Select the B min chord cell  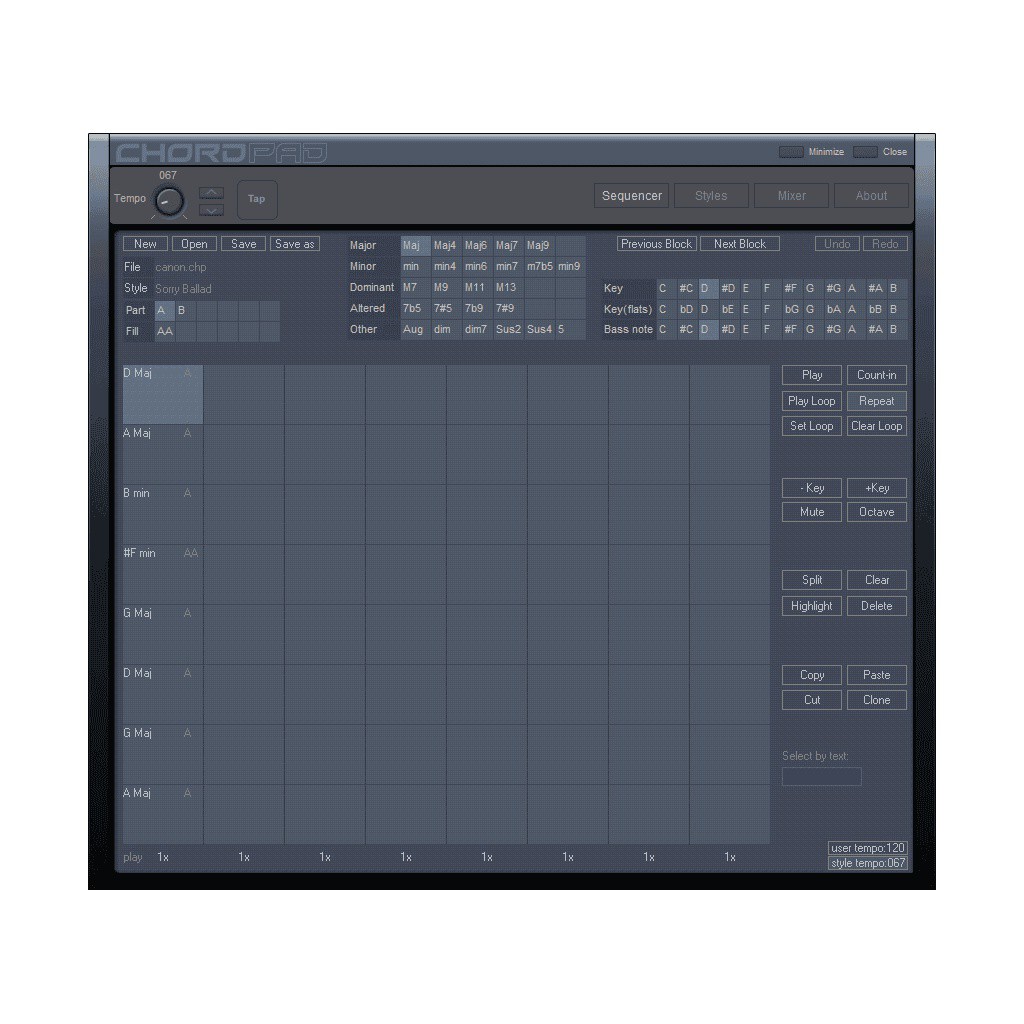coord(163,515)
